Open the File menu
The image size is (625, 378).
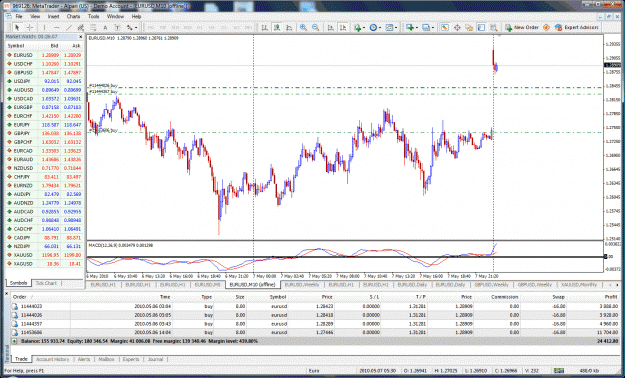click(19, 16)
